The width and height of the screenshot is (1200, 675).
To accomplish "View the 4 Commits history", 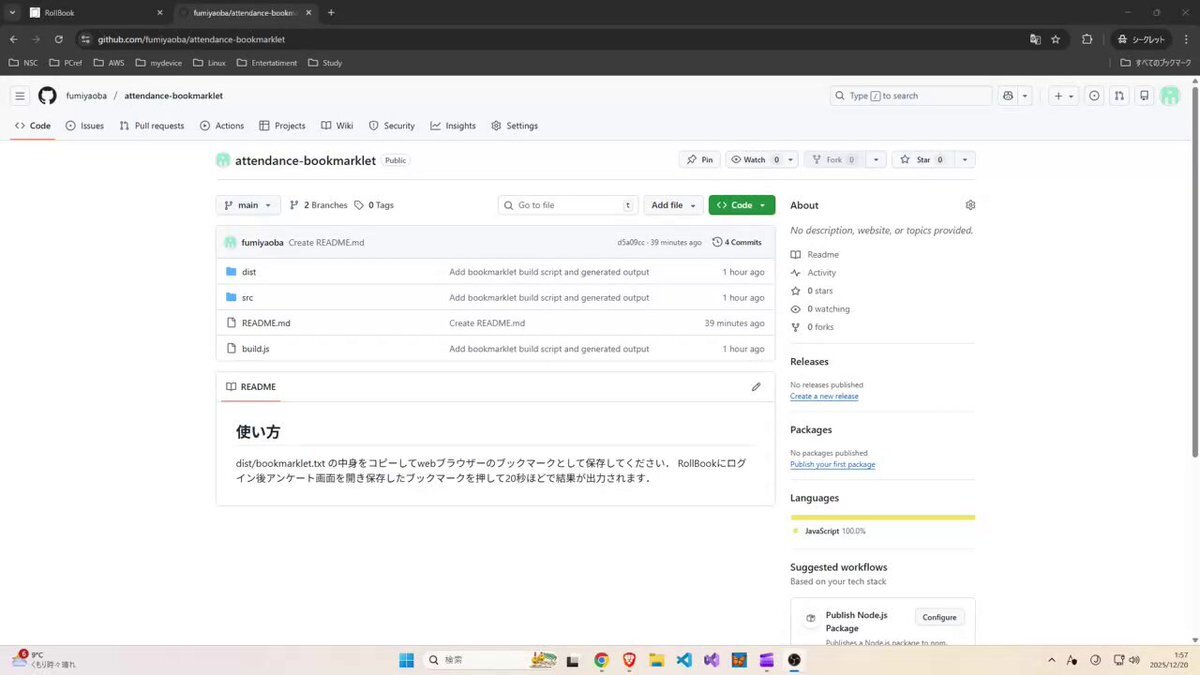I will pyautogui.click(x=737, y=242).
